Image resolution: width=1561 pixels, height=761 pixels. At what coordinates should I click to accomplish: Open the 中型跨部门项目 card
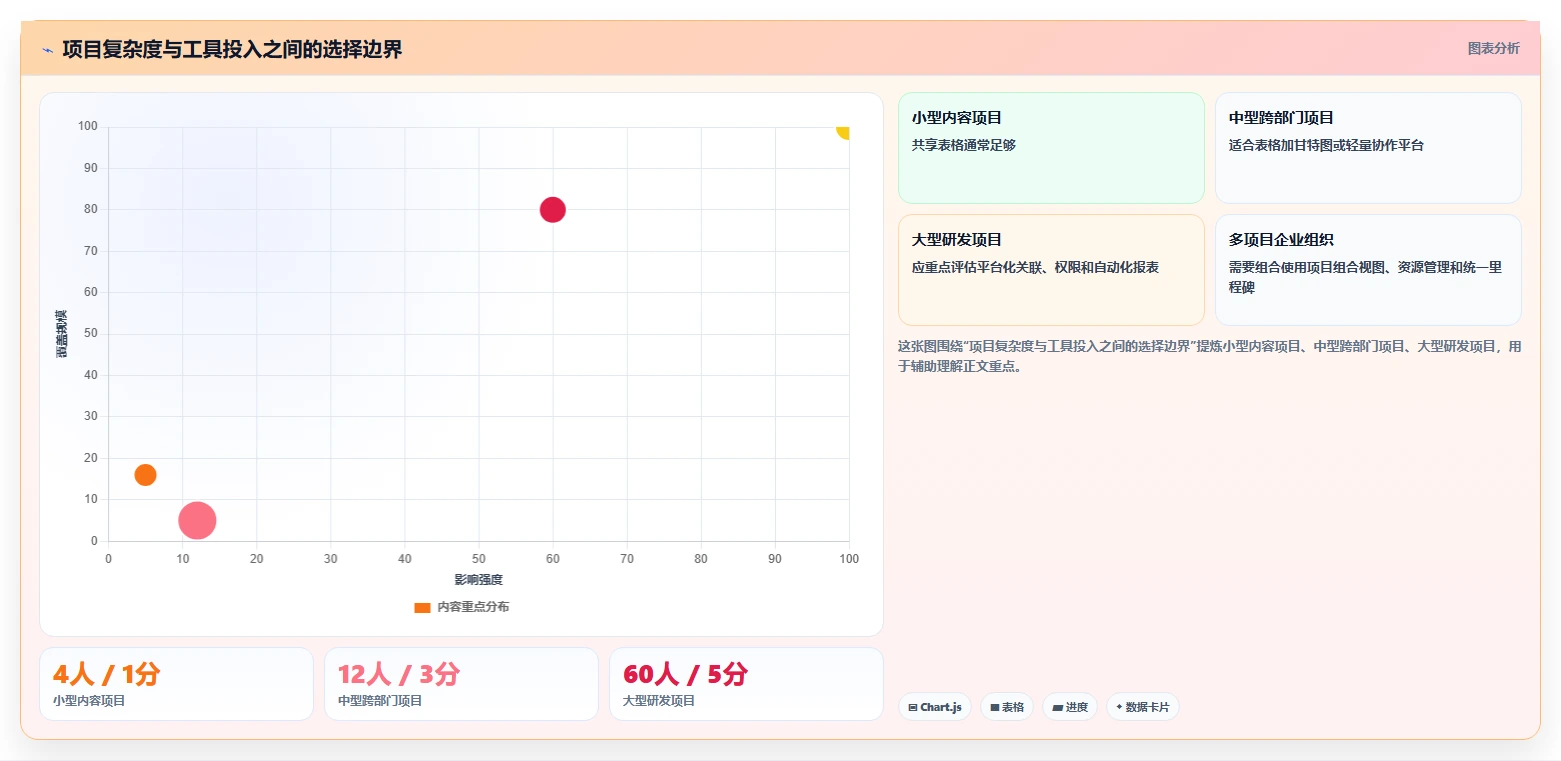coord(1368,148)
